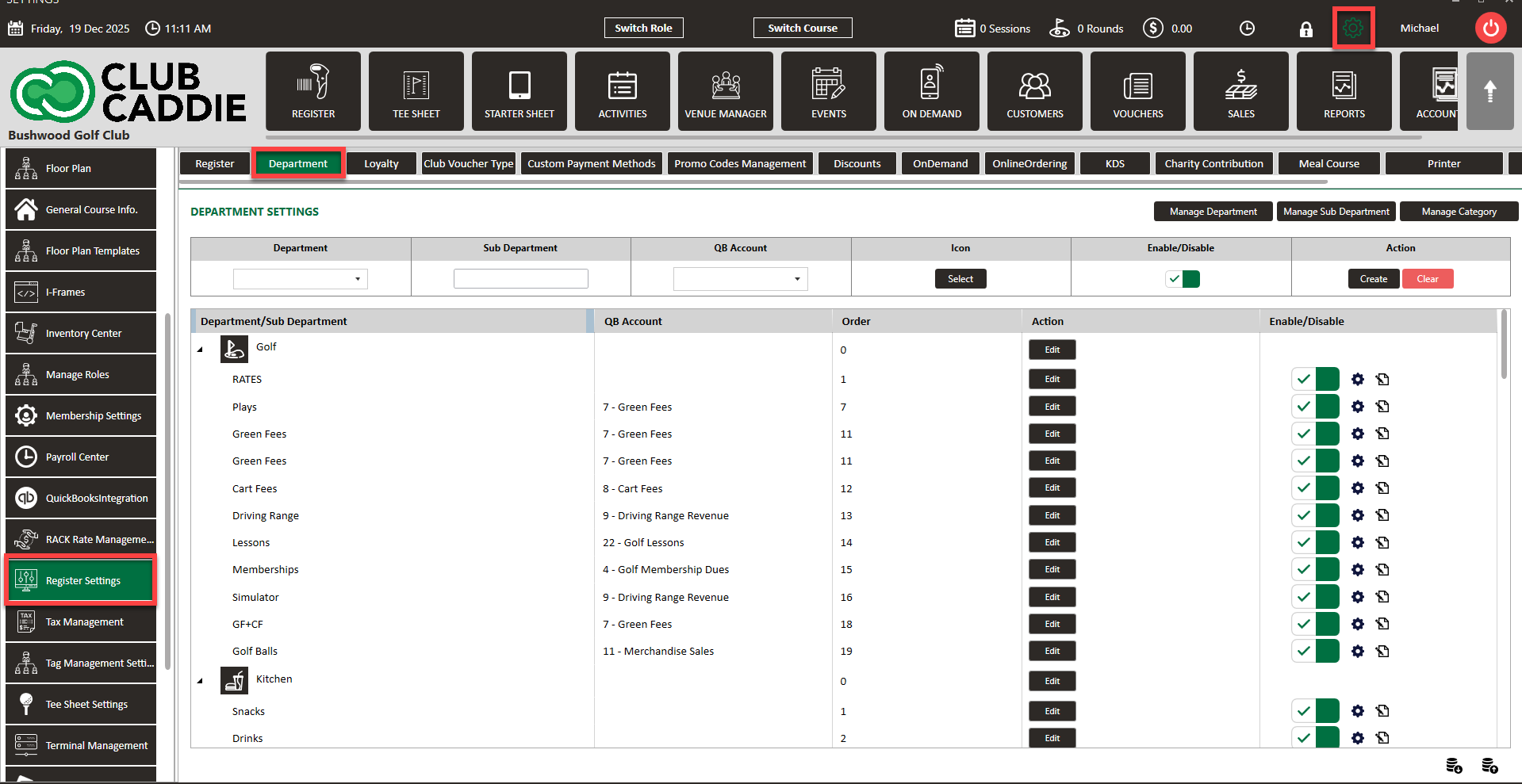This screenshot has height=784, width=1522.
Task: Click the red Clear button
Action: [1427, 279]
